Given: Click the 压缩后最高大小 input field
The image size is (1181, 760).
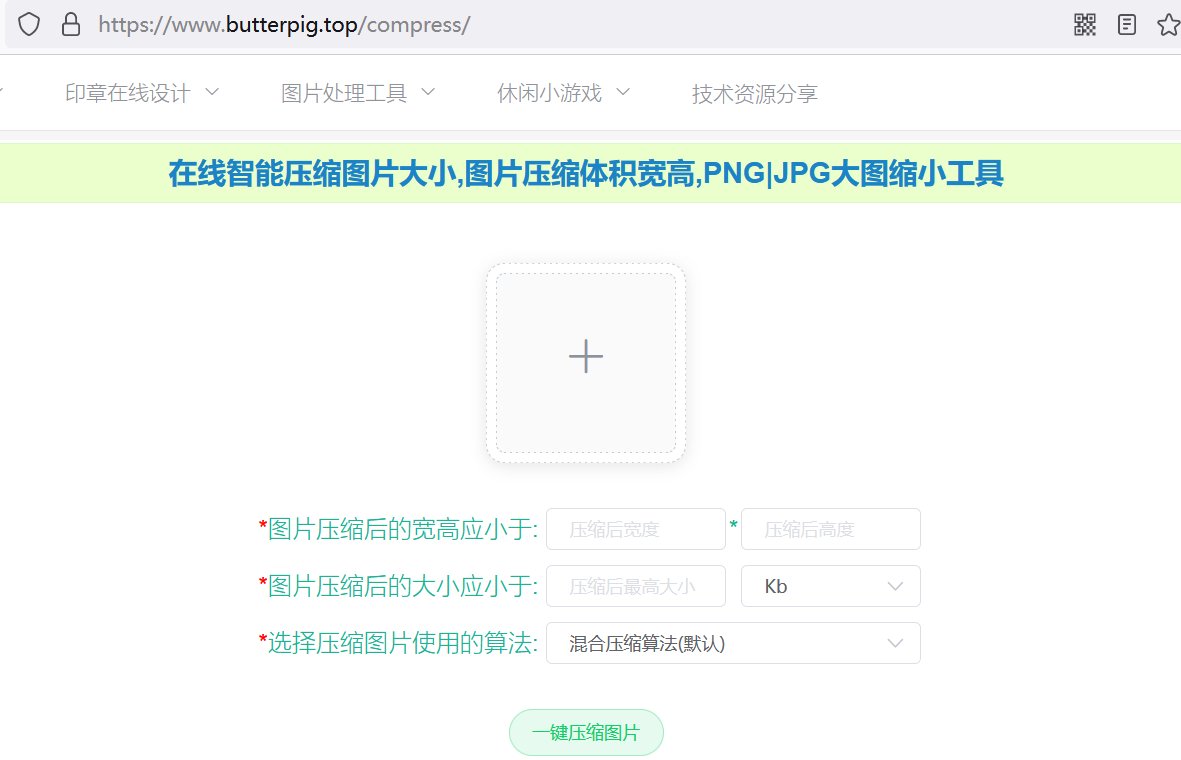Looking at the screenshot, I should [x=636, y=586].
